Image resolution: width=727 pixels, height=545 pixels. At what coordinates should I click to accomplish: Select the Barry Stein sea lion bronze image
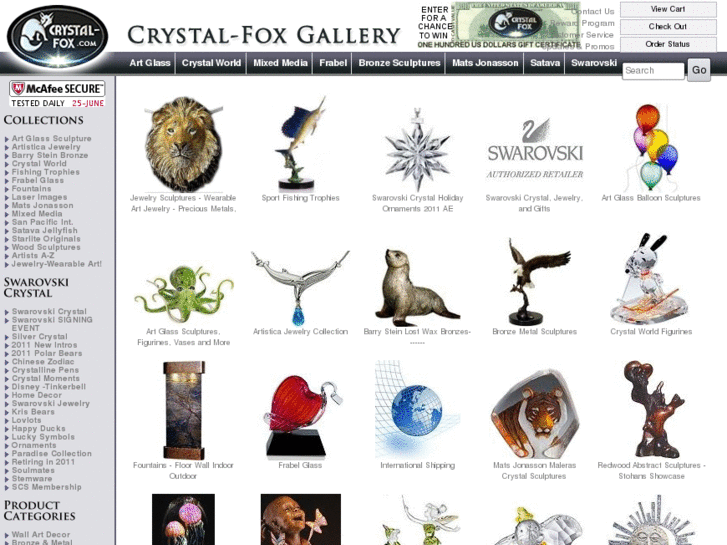click(417, 288)
